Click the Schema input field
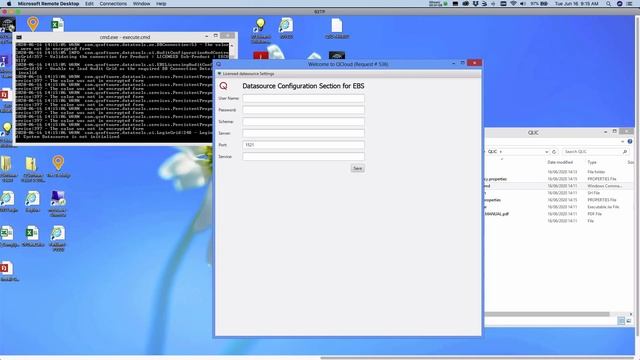 pyautogui.click(x=303, y=122)
